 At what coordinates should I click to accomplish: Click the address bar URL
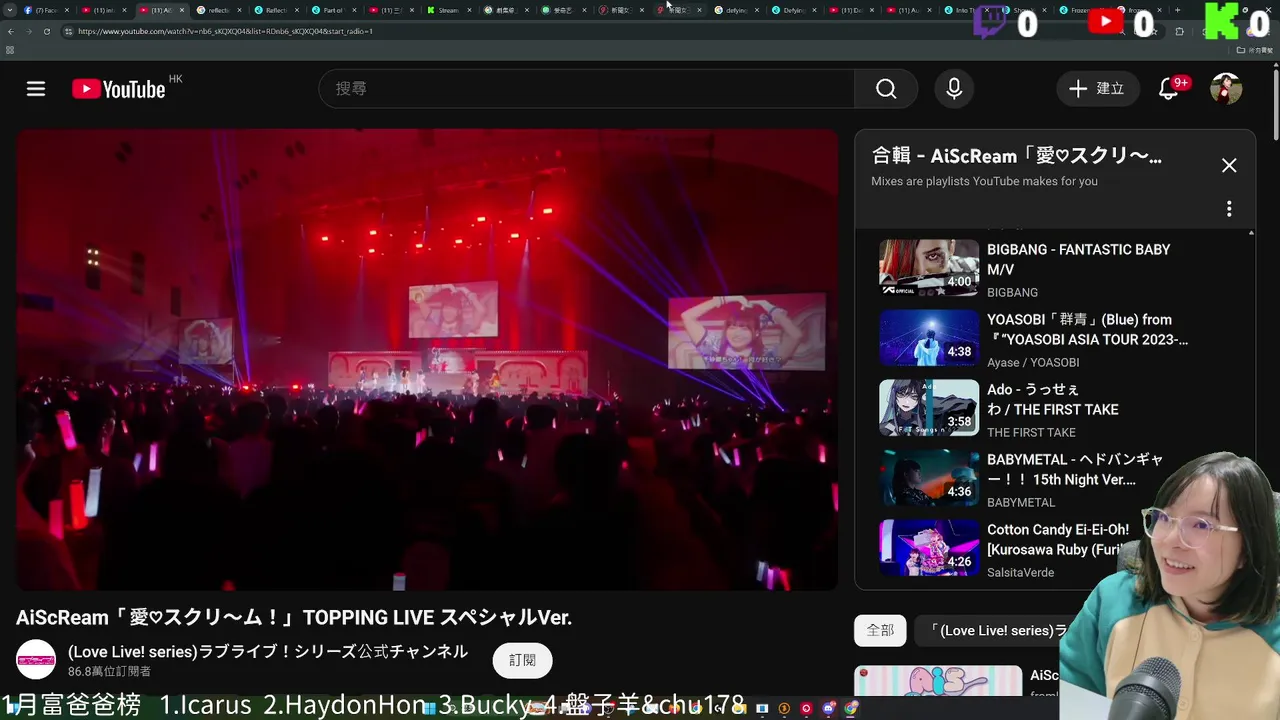coord(225,31)
